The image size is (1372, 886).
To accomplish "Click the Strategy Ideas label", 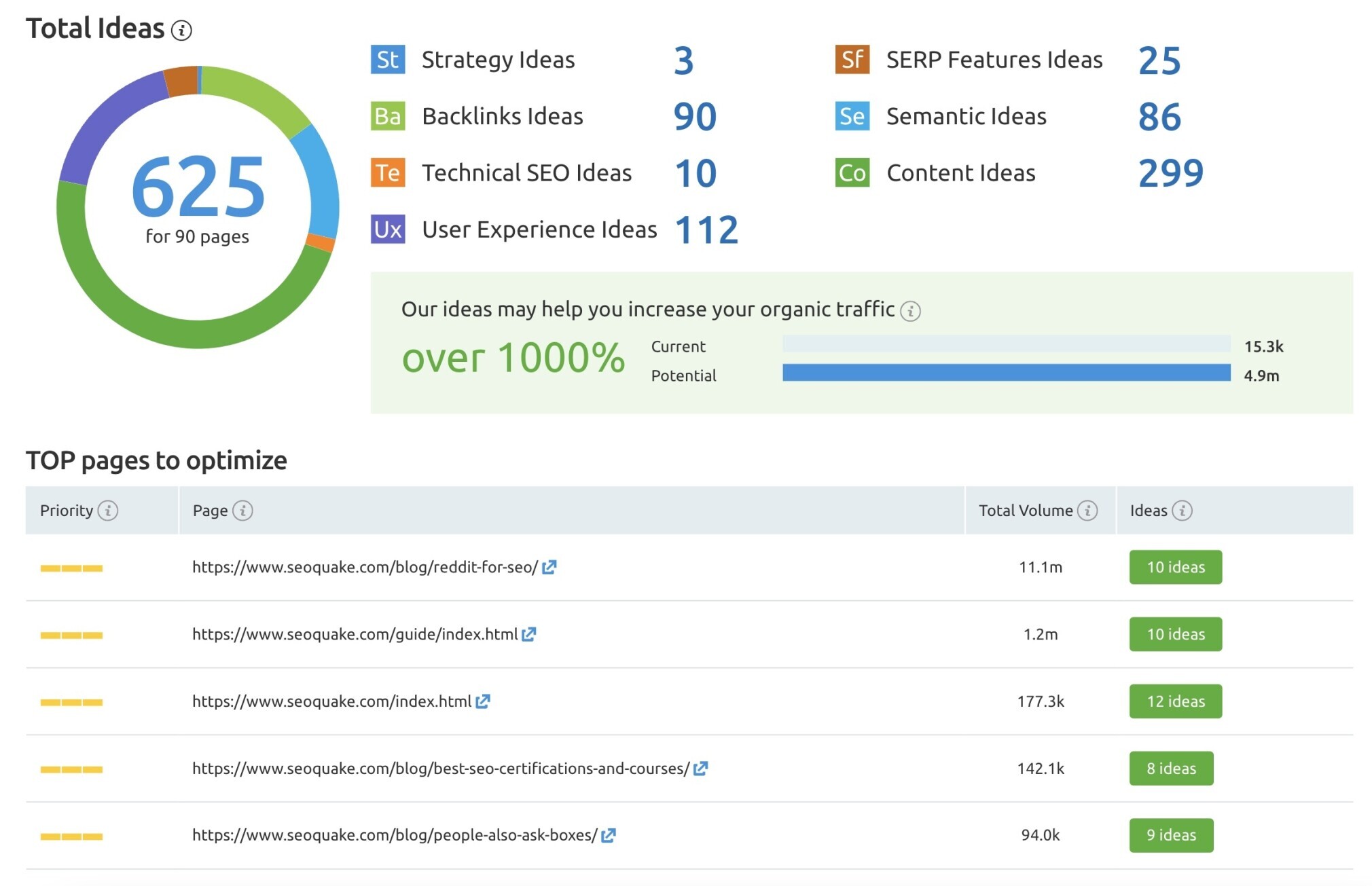I will [498, 60].
